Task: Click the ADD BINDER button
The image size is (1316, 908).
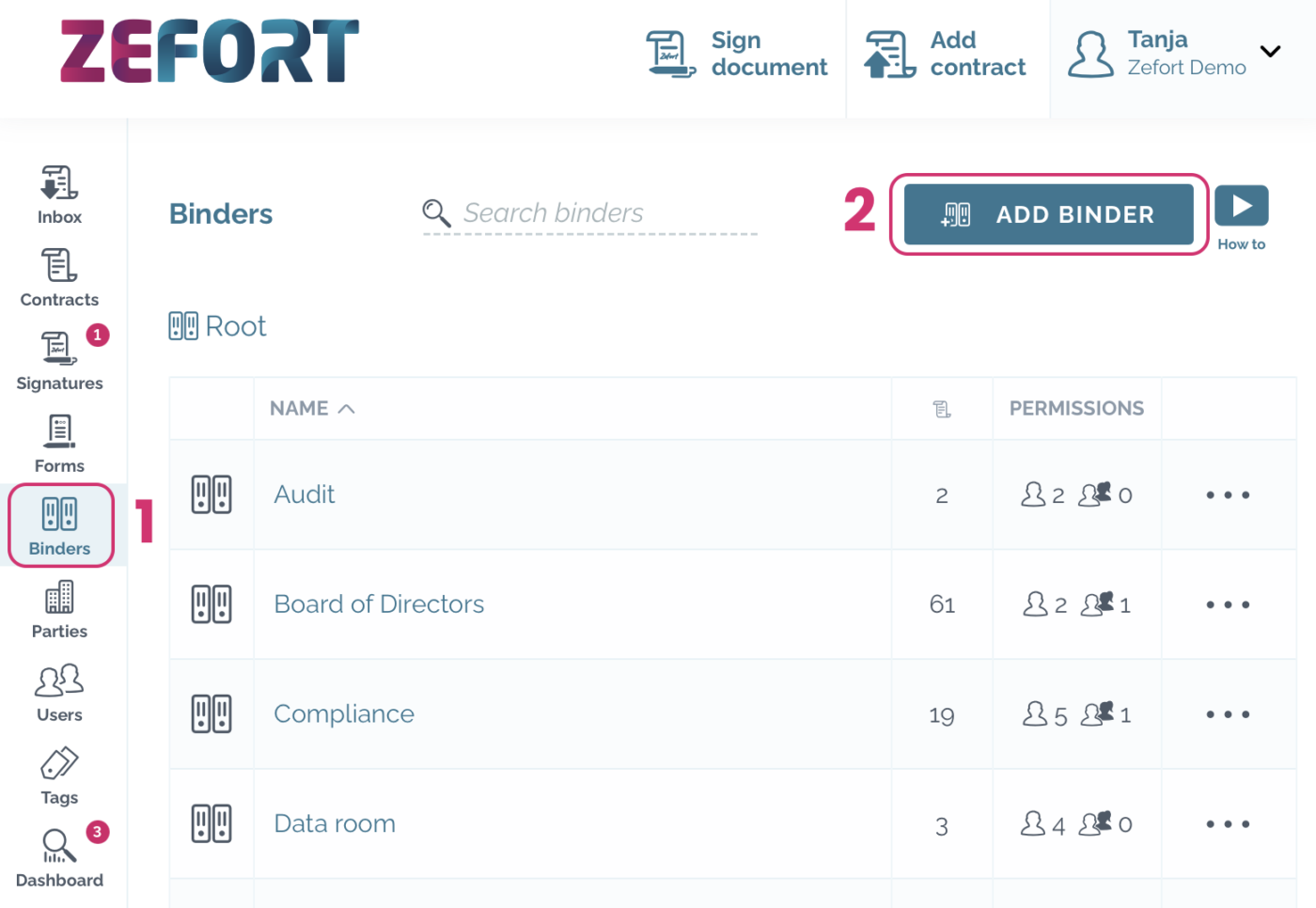Action: pyautogui.click(x=1048, y=214)
